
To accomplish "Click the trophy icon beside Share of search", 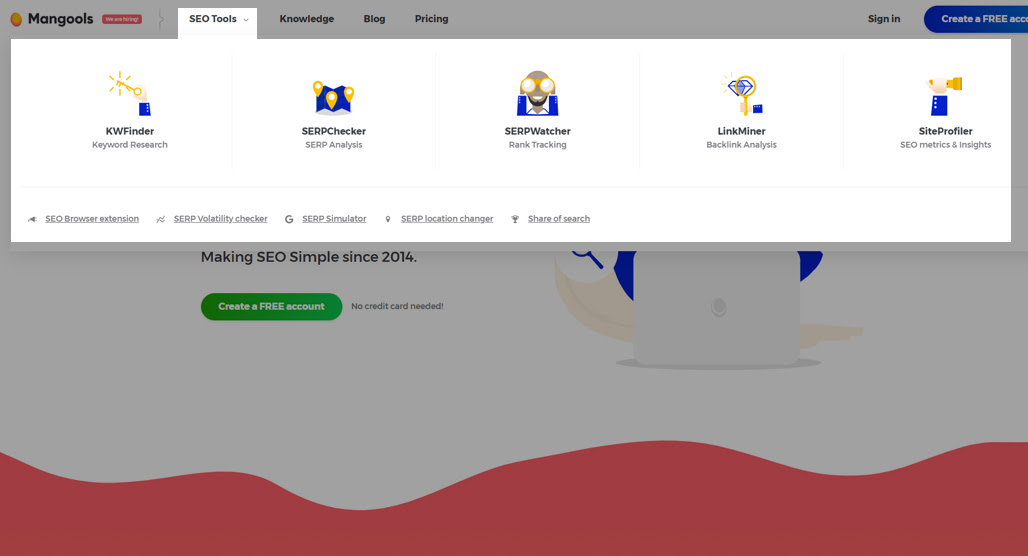I will (515, 219).
